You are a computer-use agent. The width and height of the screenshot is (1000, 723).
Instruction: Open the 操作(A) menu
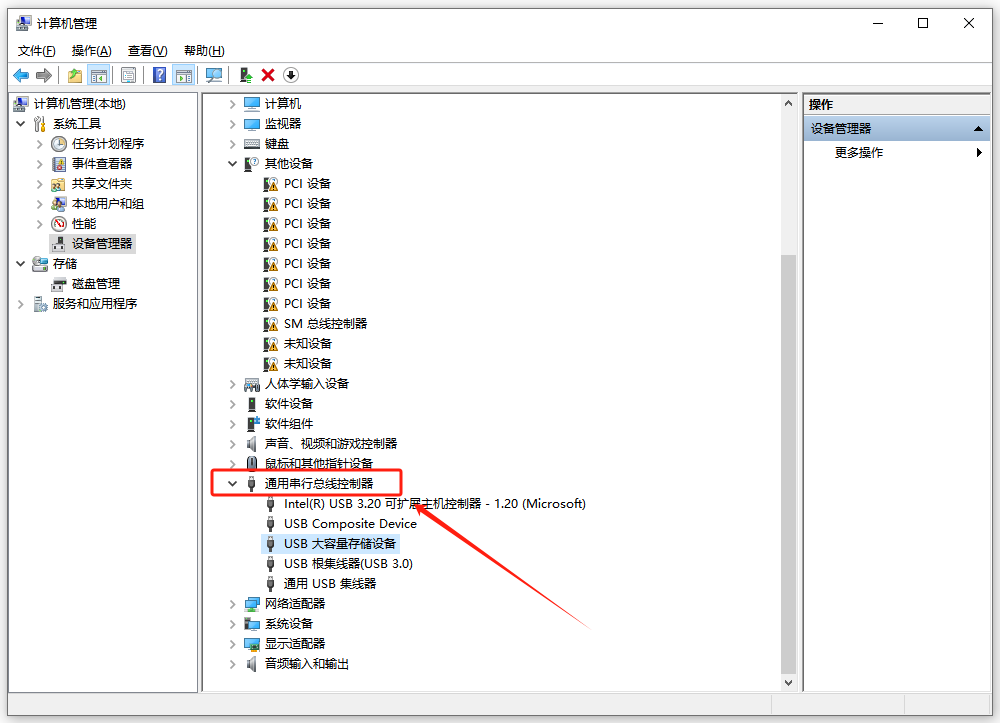[x=91, y=51]
